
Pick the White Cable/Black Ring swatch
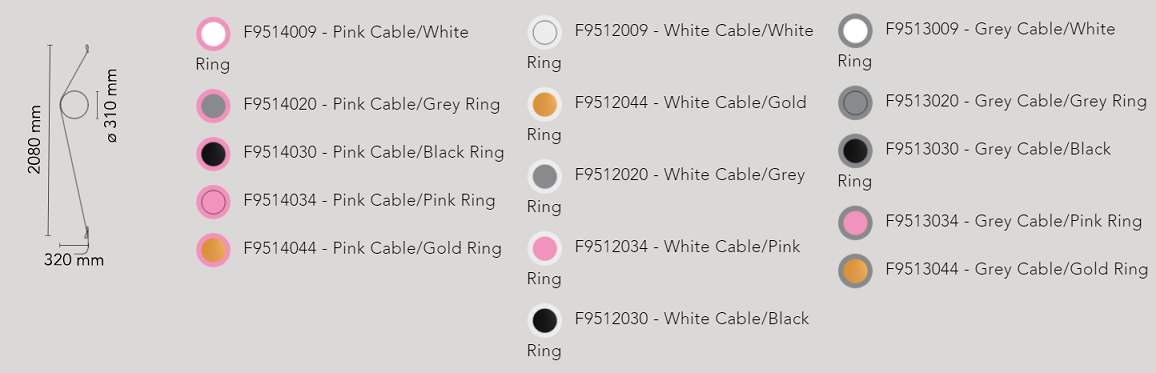pos(545,320)
